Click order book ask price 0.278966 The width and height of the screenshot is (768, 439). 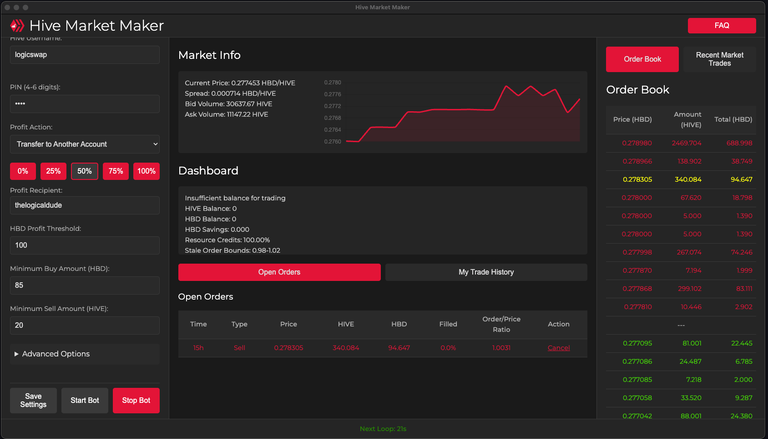coord(637,161)
